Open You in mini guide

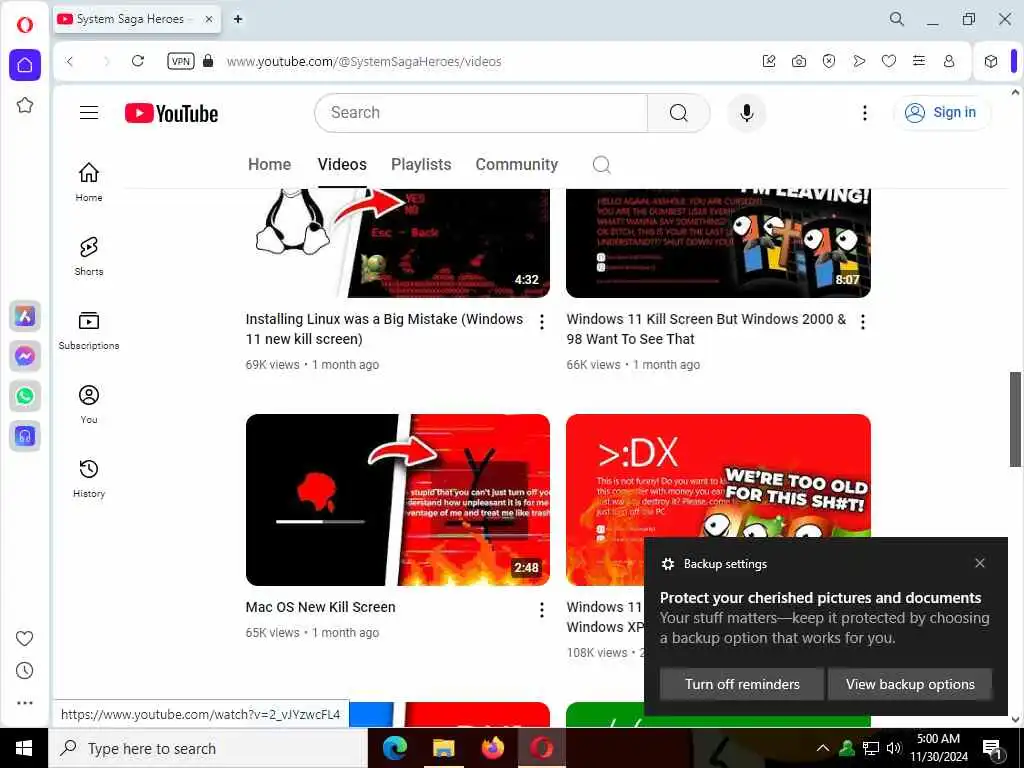89,404
